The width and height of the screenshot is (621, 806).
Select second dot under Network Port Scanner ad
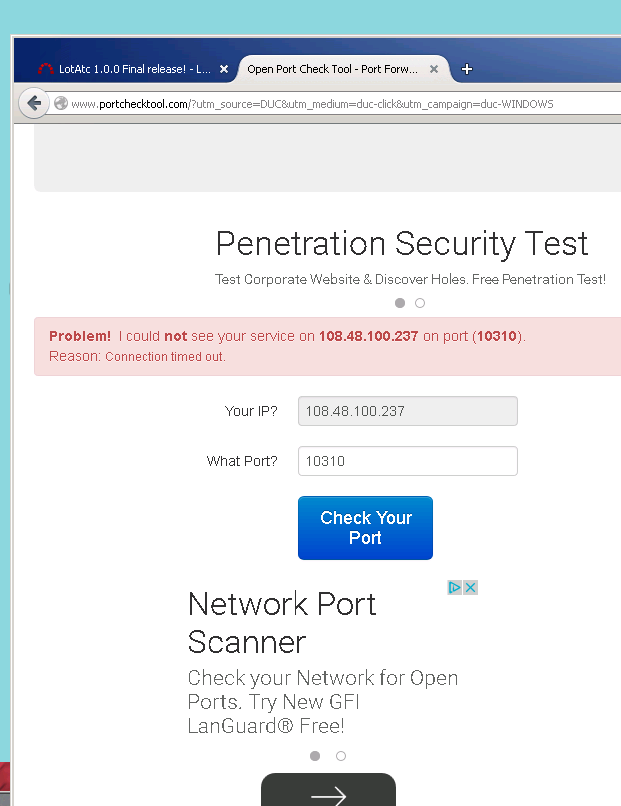(x=341, y=756)
